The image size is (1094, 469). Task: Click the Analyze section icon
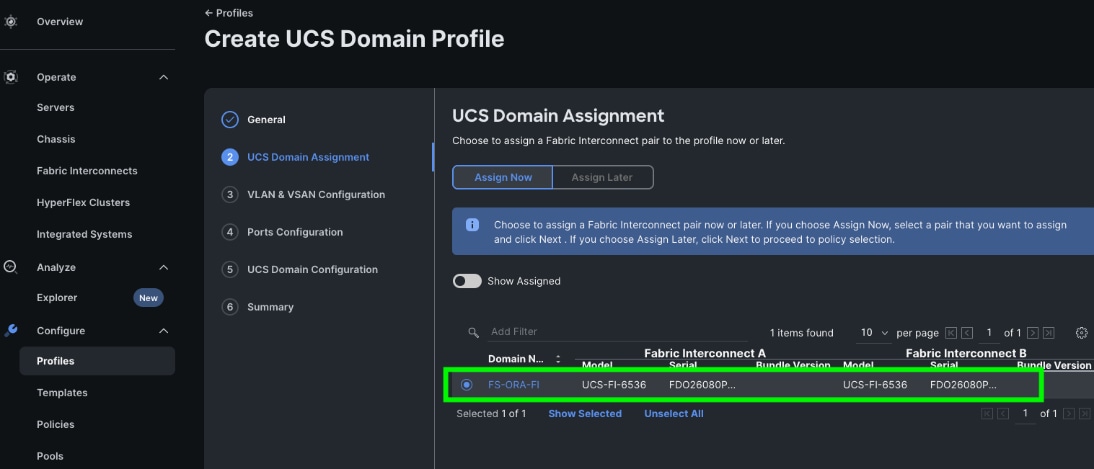point(11,267)
